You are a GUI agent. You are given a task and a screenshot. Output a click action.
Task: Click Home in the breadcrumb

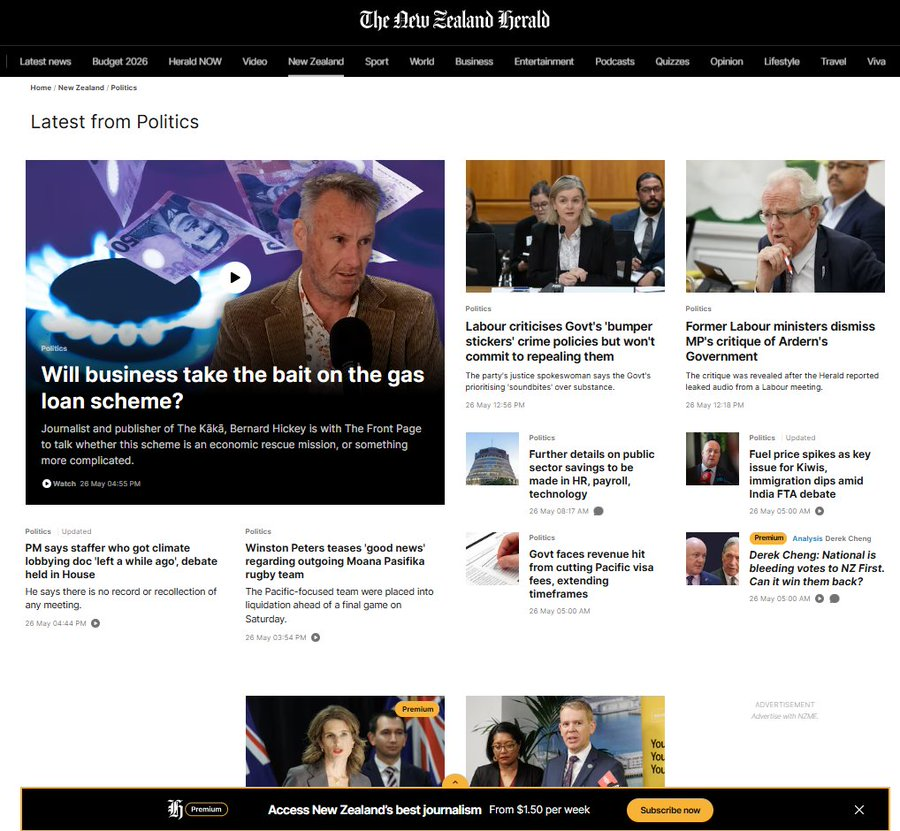(41, 88)
